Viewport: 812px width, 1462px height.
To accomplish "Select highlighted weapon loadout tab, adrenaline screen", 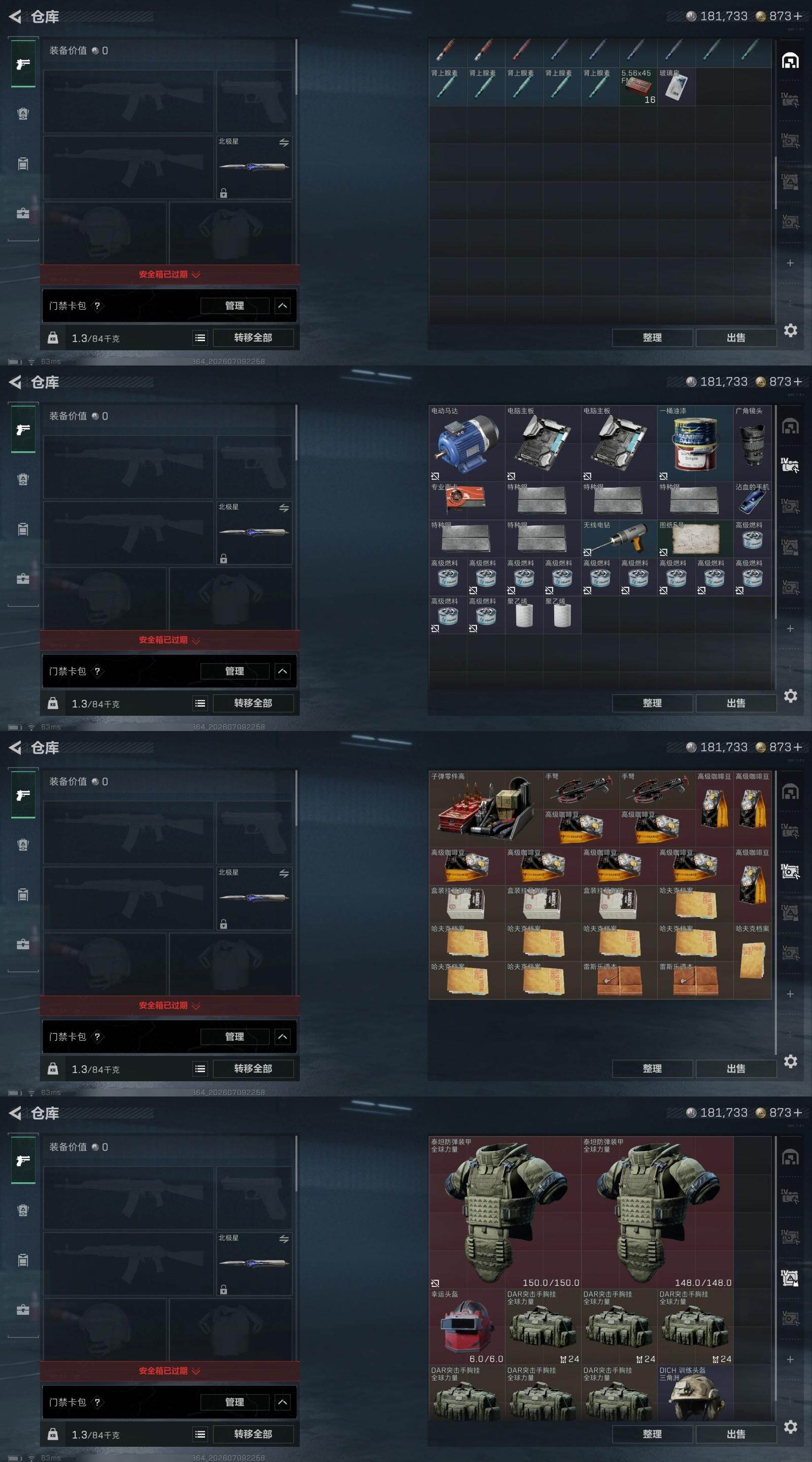I will tap(23, 64).
